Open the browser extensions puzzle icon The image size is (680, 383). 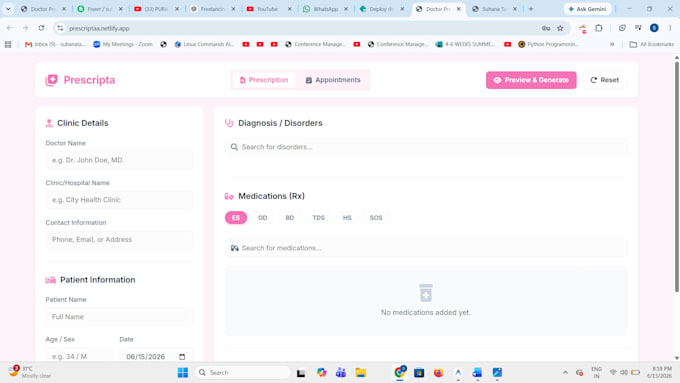(598, 28)
